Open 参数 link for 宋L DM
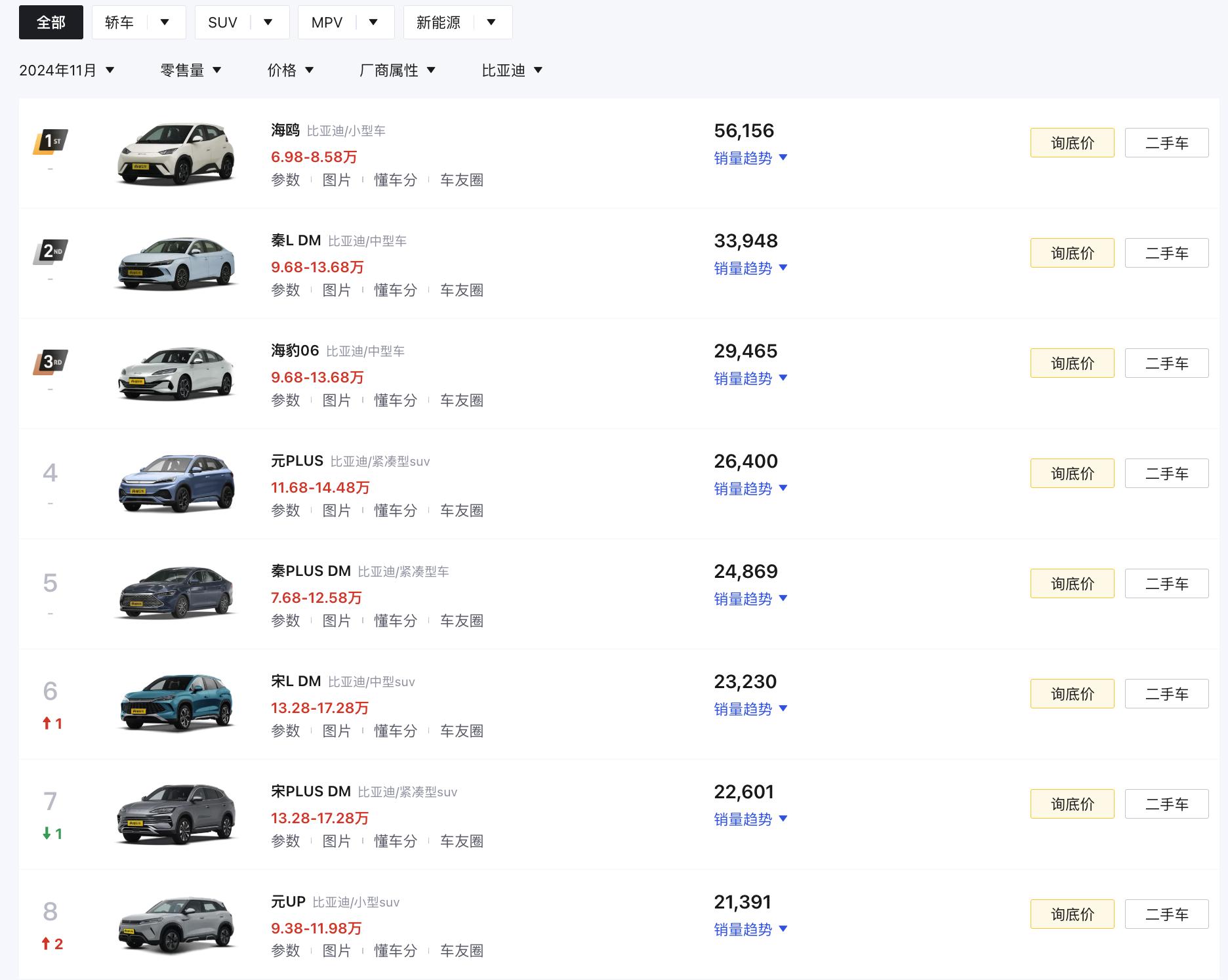 coord(285,731)
